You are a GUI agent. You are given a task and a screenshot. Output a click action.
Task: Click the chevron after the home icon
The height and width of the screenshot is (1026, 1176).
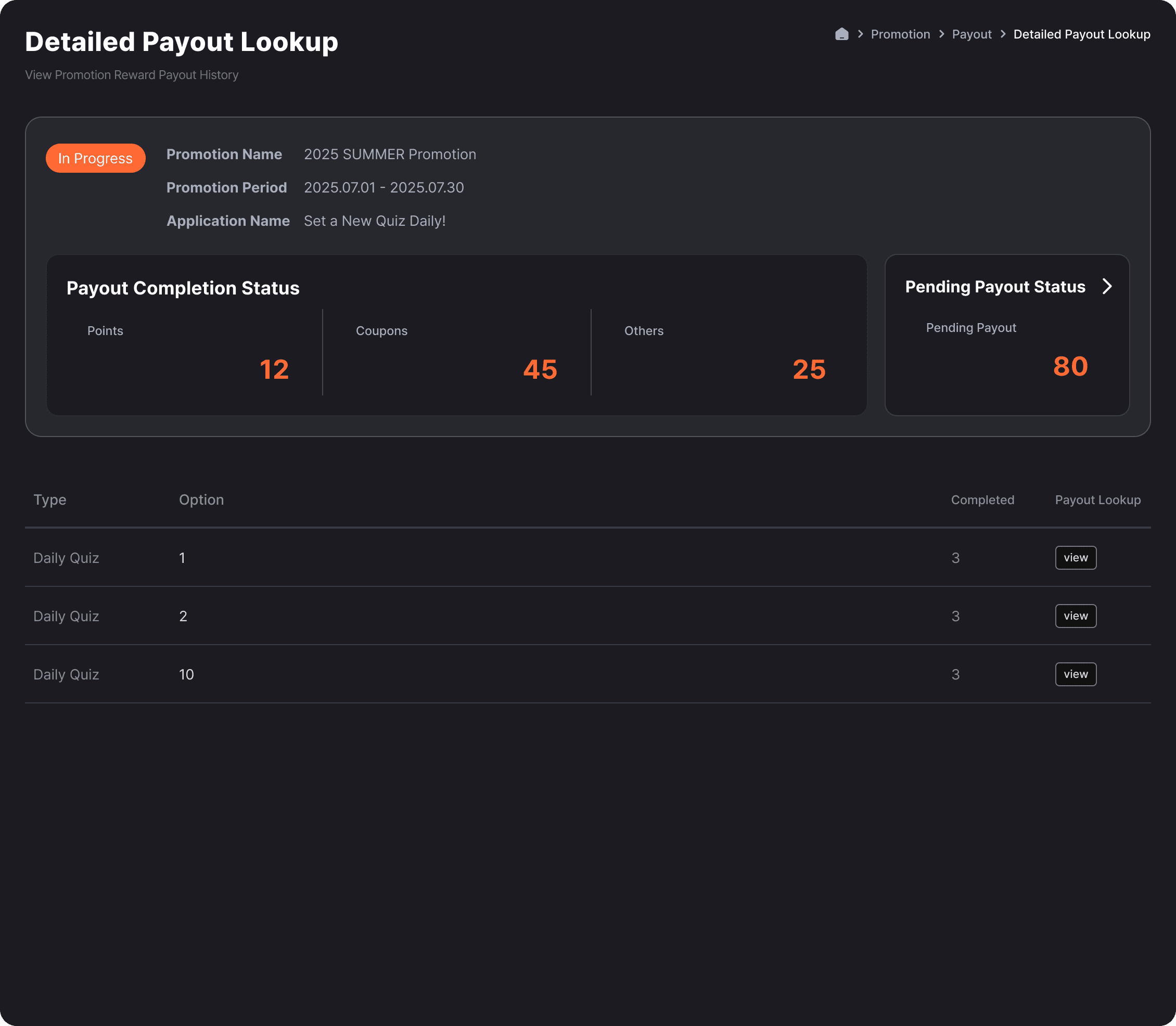[x=860, y=34]
